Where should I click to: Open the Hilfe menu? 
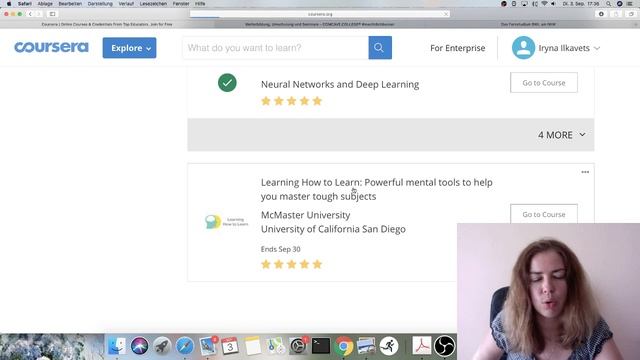click(x=200, y=4)
